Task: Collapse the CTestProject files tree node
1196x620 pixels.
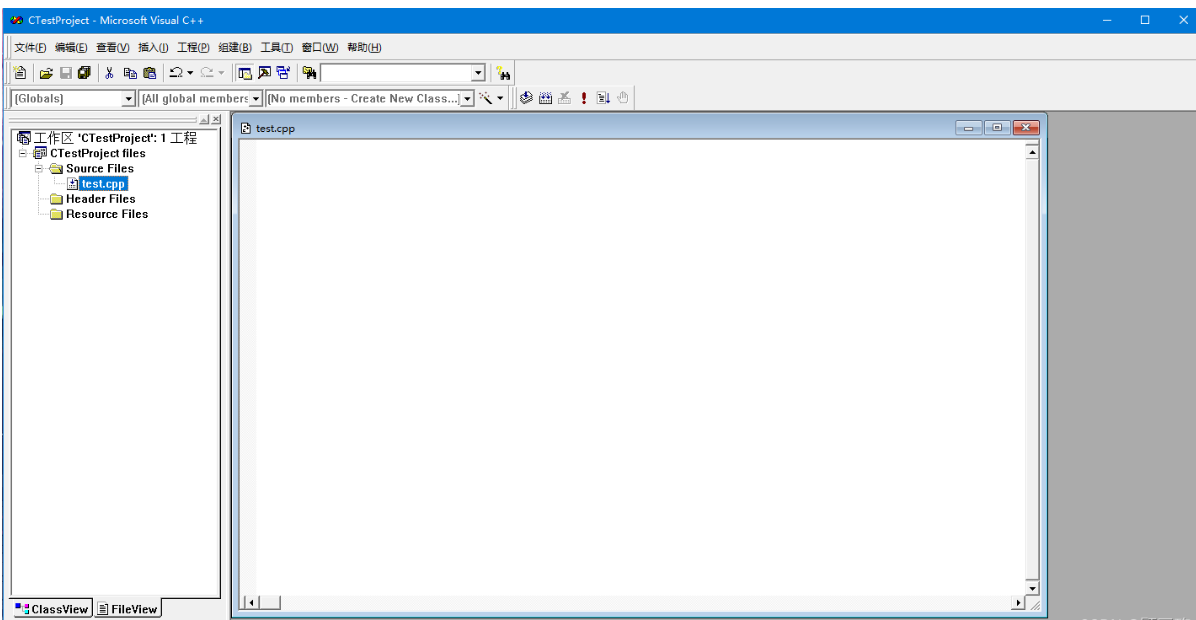Action: 23,153
